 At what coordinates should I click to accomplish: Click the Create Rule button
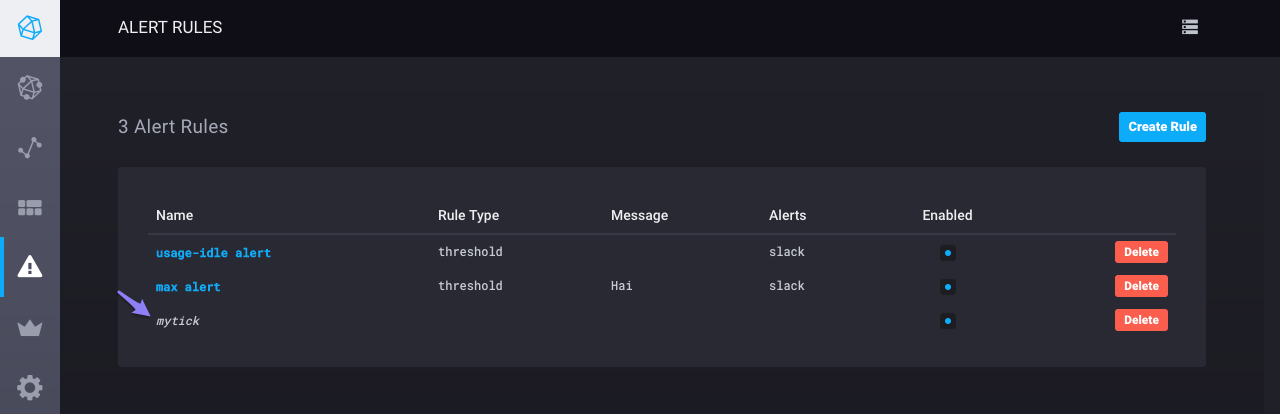tap(1162, 127)
